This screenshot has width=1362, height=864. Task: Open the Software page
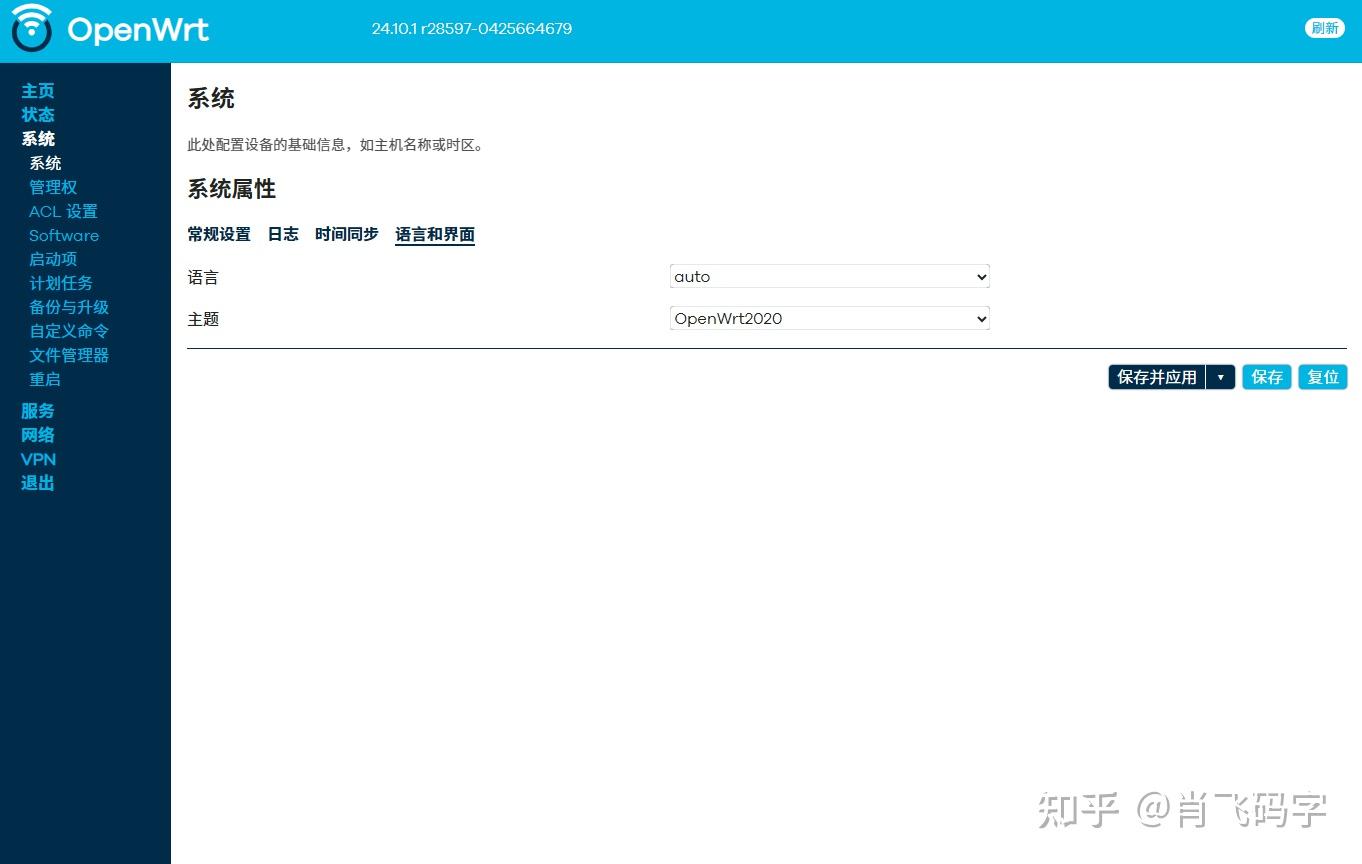[x=63, y=235]
